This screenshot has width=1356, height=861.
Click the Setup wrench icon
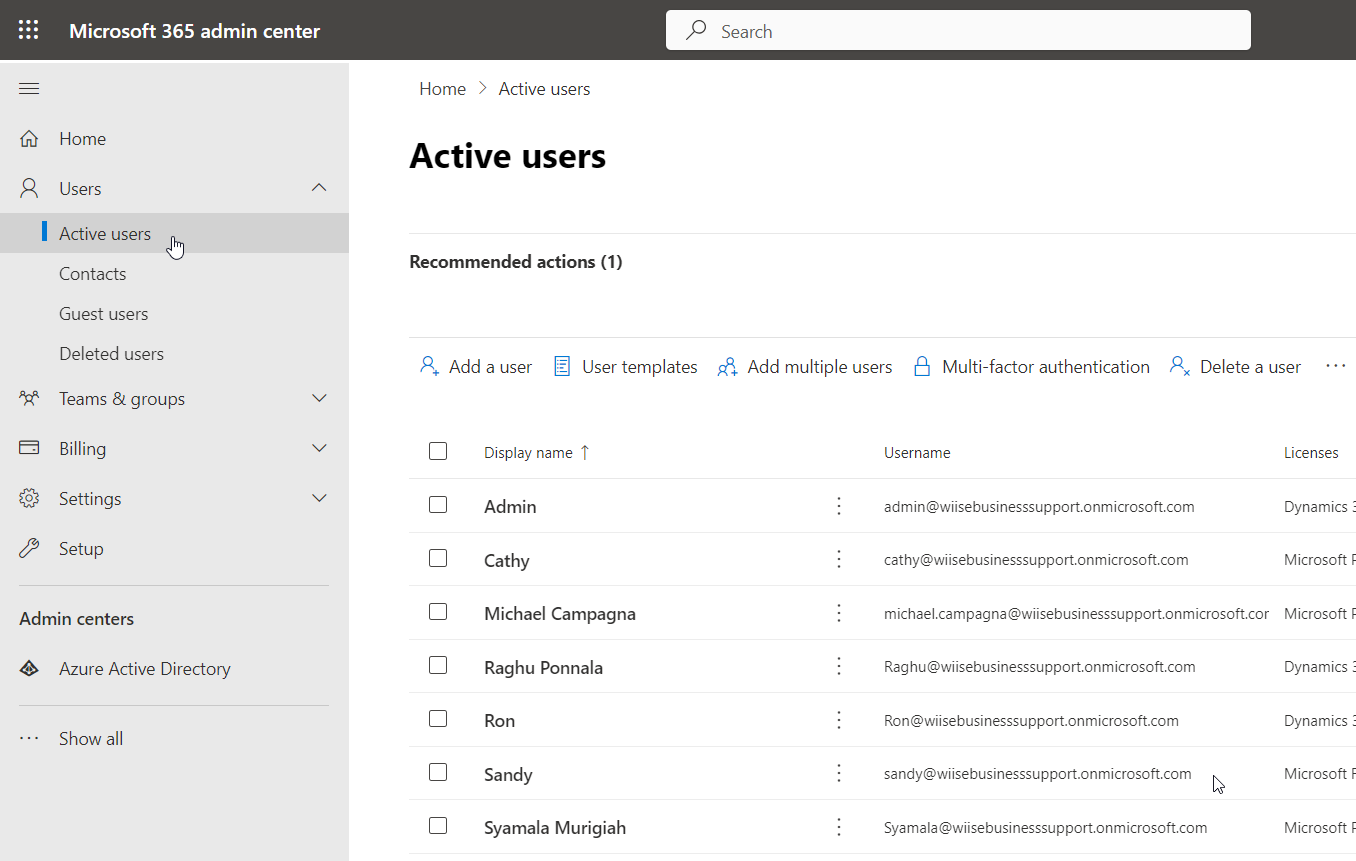[x=29, y=548]
